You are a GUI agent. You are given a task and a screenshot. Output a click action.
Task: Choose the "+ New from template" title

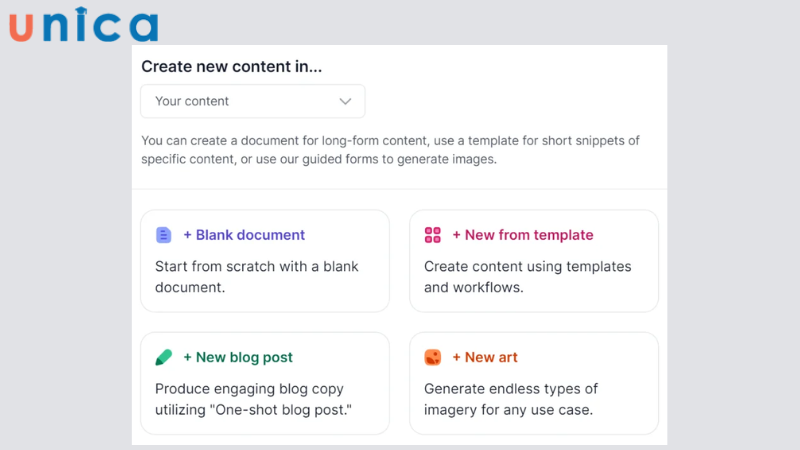(522, 235)
